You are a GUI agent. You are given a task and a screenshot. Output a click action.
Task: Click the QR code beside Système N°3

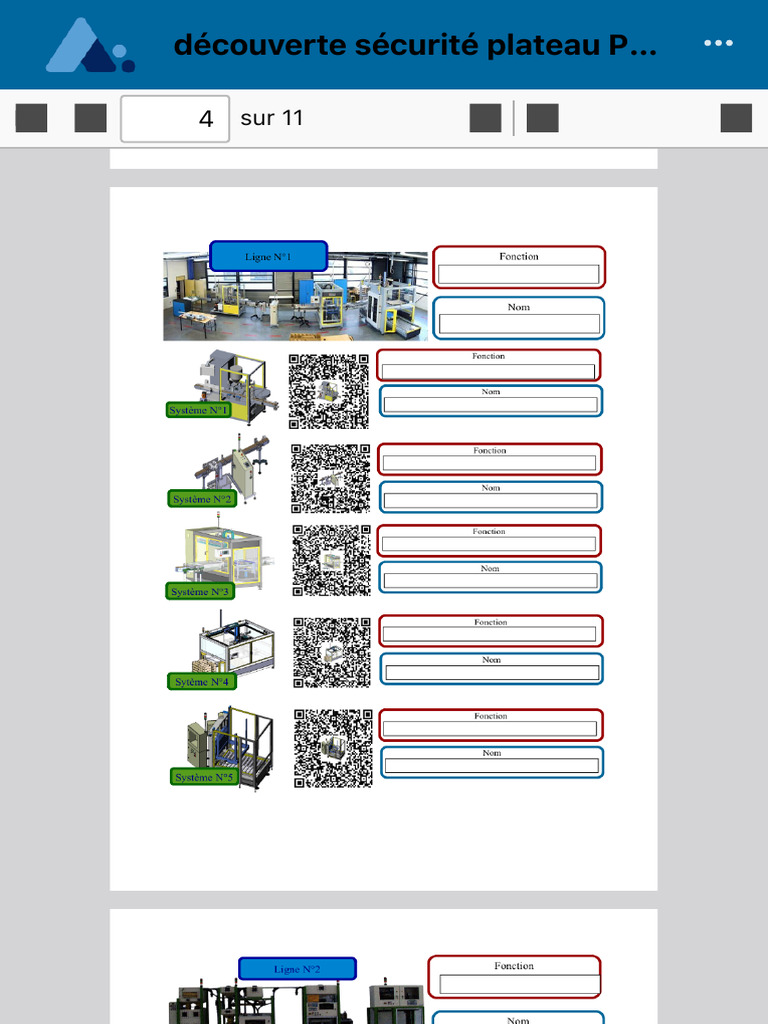(331, 560)
